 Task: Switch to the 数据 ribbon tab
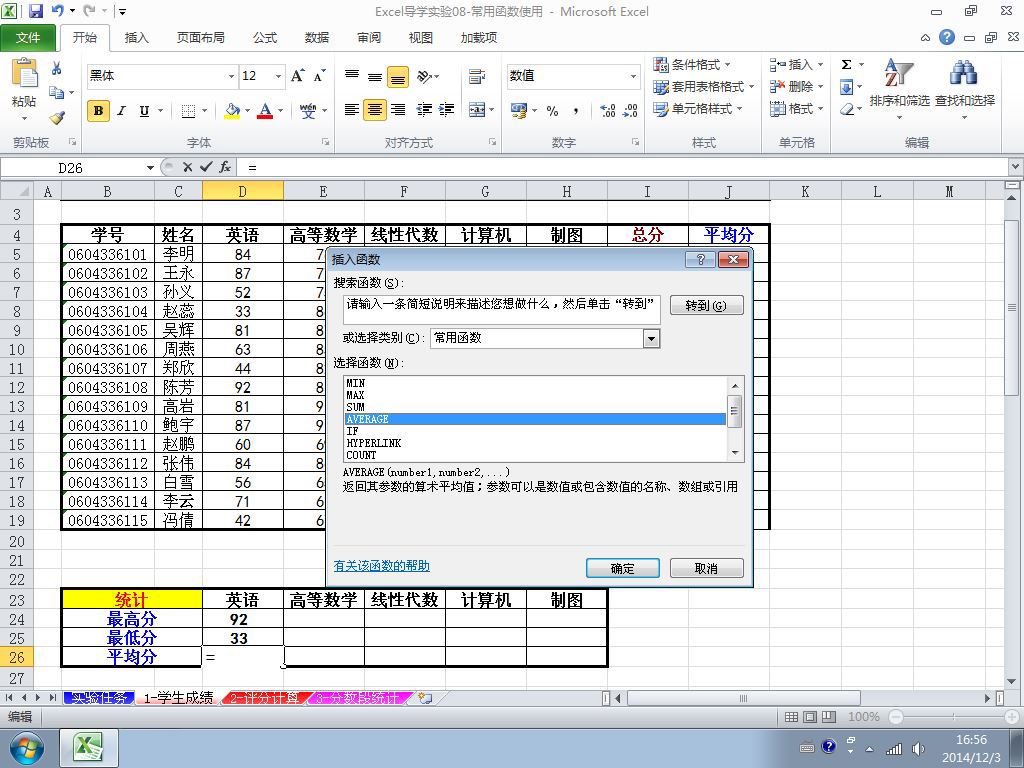[317, 38]
